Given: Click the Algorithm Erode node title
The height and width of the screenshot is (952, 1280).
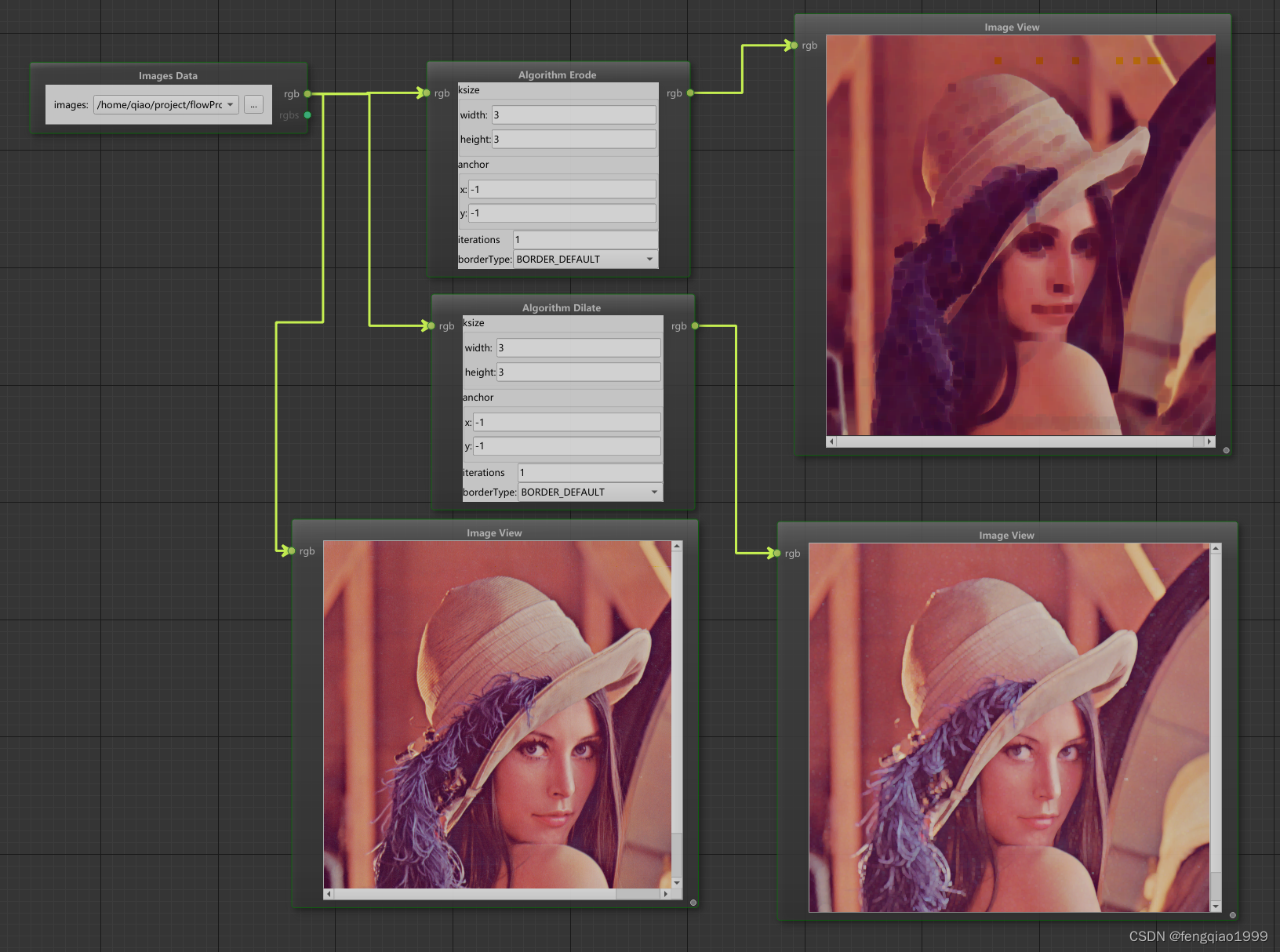Looking at the screenshot, I should click(557, 75).
